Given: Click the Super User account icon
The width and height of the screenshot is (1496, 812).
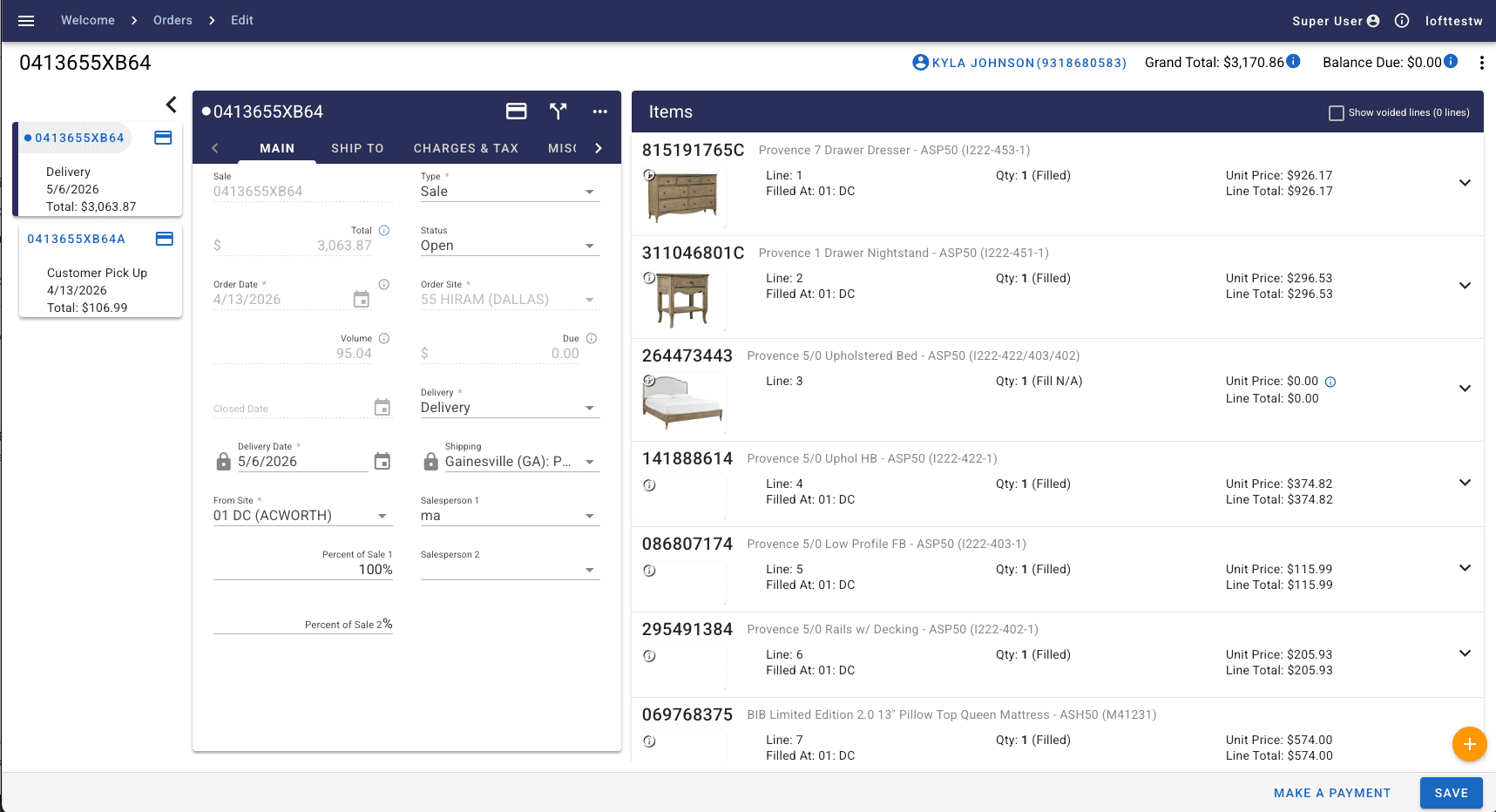Looking at the screenshot, I should coord(1373,21).
